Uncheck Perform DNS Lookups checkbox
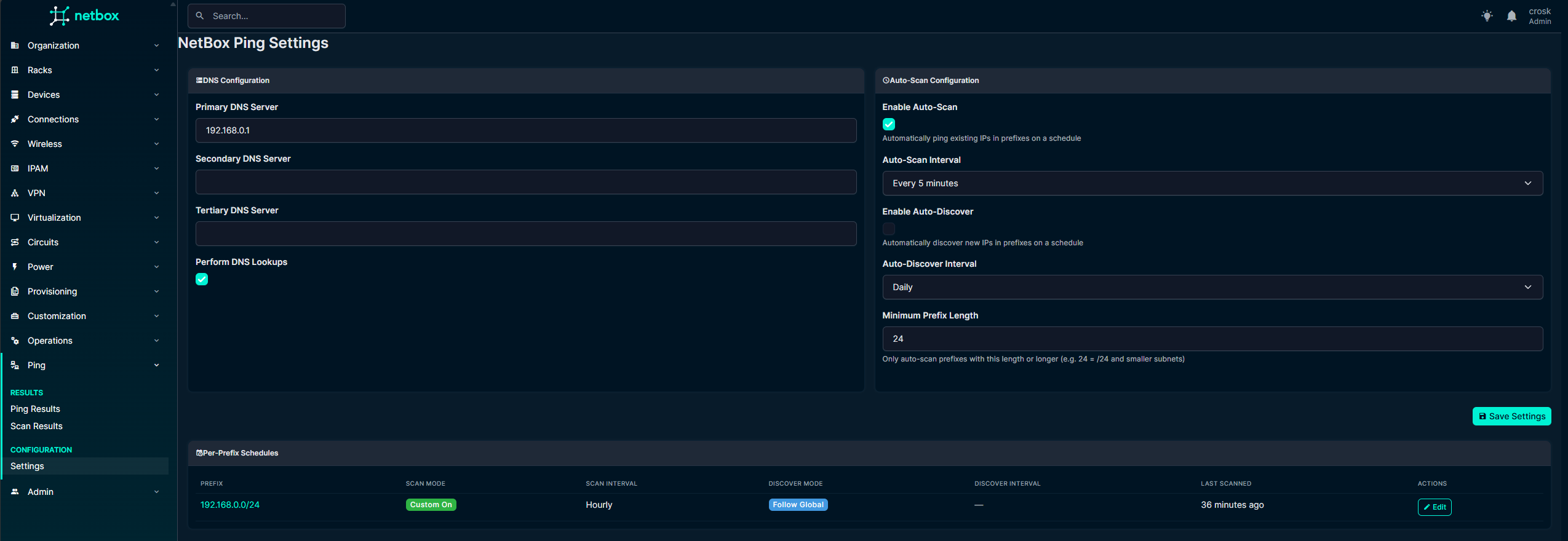Viewport: 1568px width, 541px height. [x=202, y=279]
